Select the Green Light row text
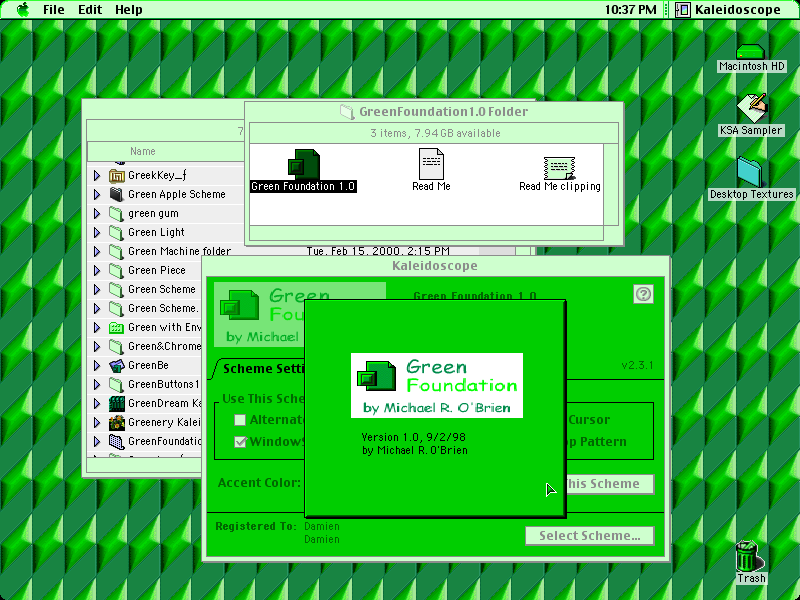800x600 pixels. click(156, 233)
